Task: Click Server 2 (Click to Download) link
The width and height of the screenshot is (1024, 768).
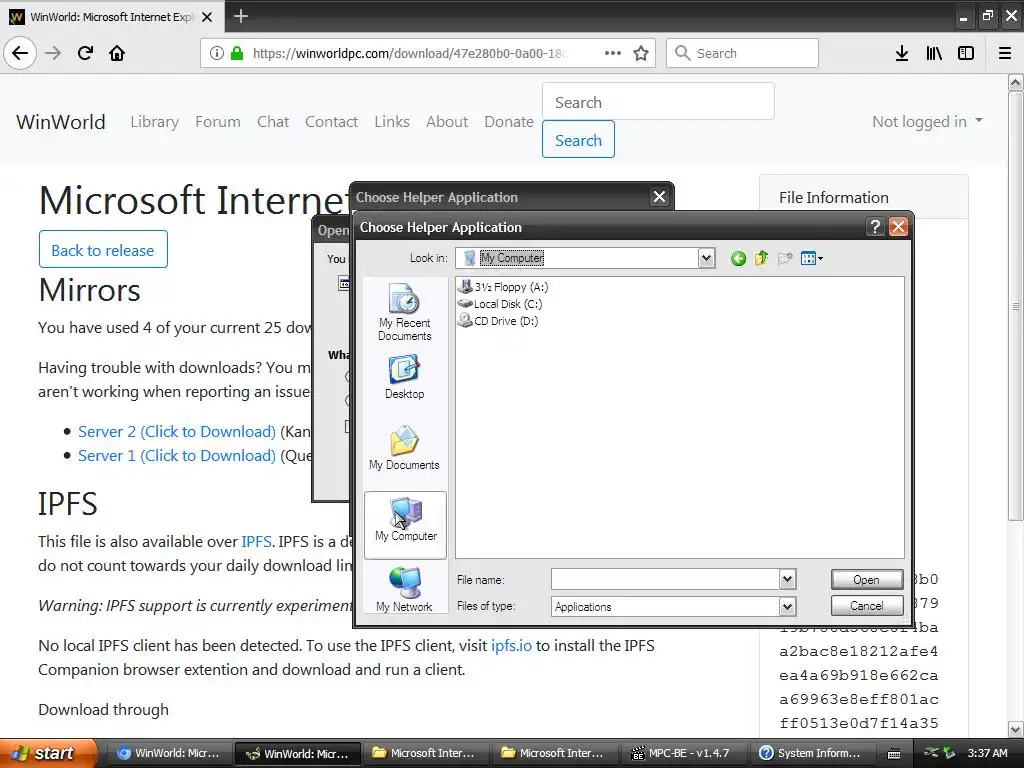Action: click(177, 432)
